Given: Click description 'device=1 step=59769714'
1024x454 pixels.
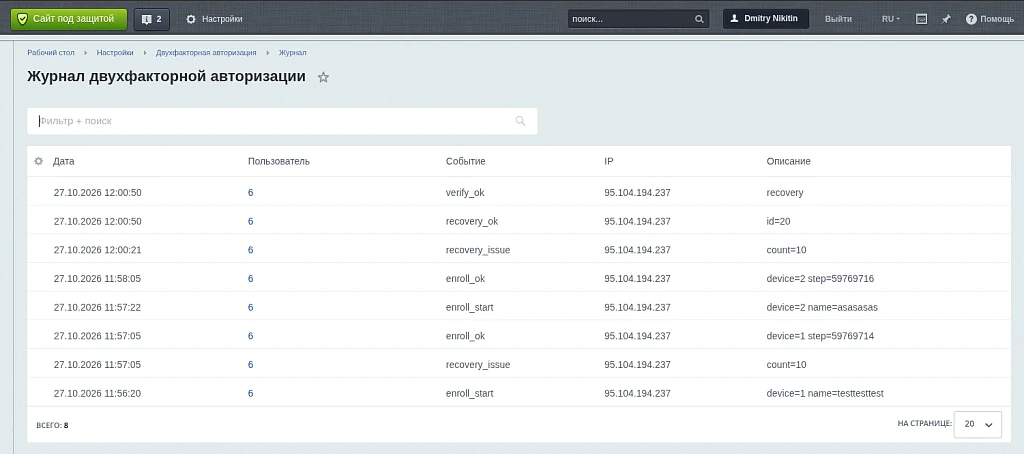Looking at the screenshot, I should pyautogui.click(x=820, y=336).
